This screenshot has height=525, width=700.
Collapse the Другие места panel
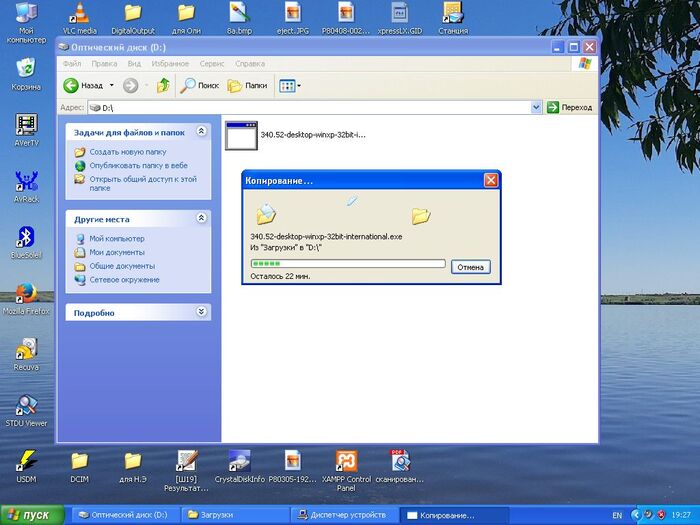click(201, 218)
